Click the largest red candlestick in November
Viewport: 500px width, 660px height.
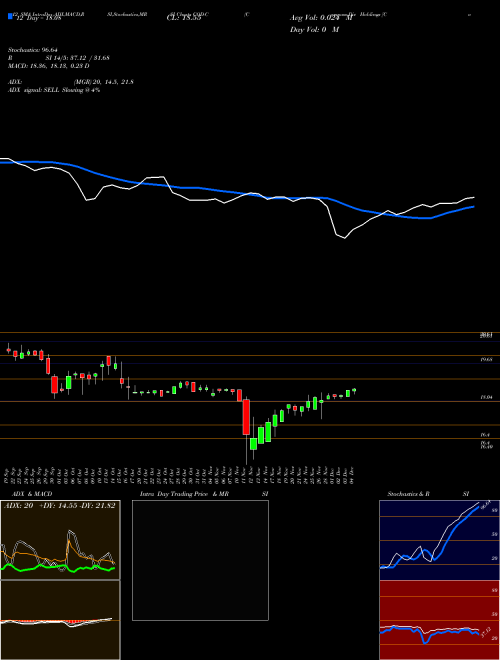tap(246, 417)
